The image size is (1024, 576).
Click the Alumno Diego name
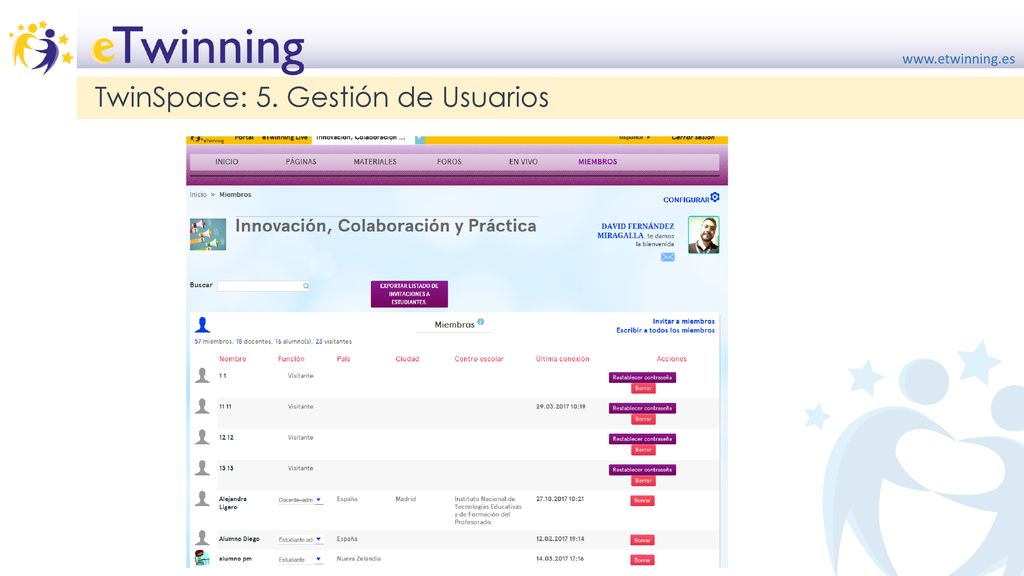239,539
